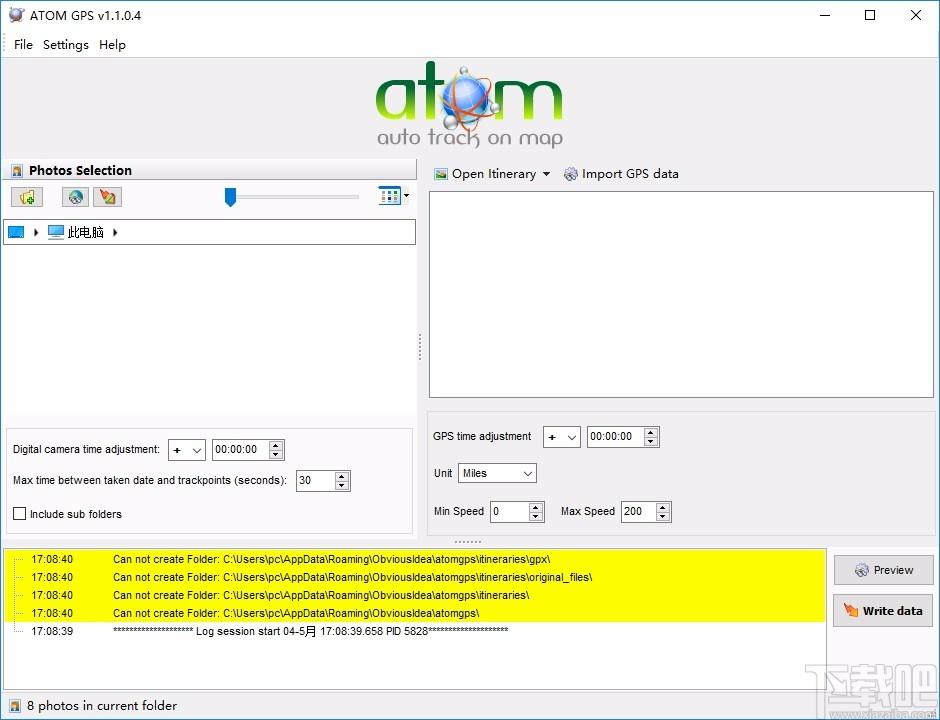Expand the arrow after desktop icon
940x720 pixels.
coord(36,232)
